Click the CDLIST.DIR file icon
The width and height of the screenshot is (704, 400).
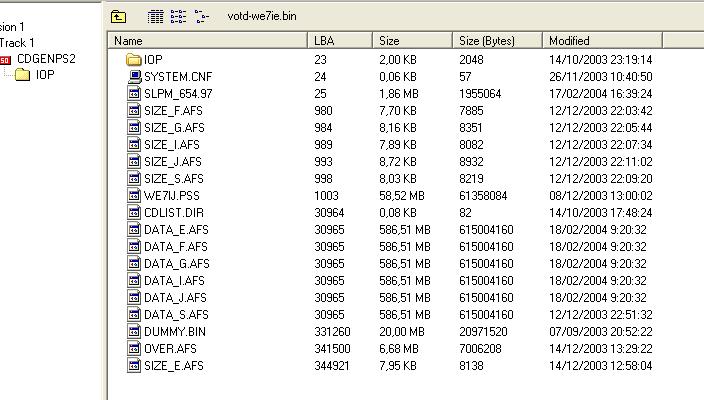[x=134, y=212]
